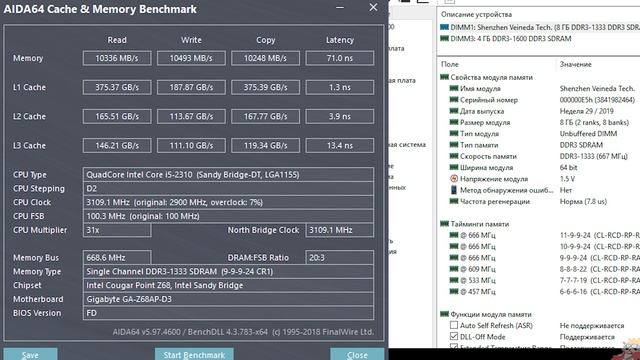The width and height of the screenshot is (640, 360).
Task: Click the icon of the 11-9-9-24 timing row
Action: (x=454, y=235)
